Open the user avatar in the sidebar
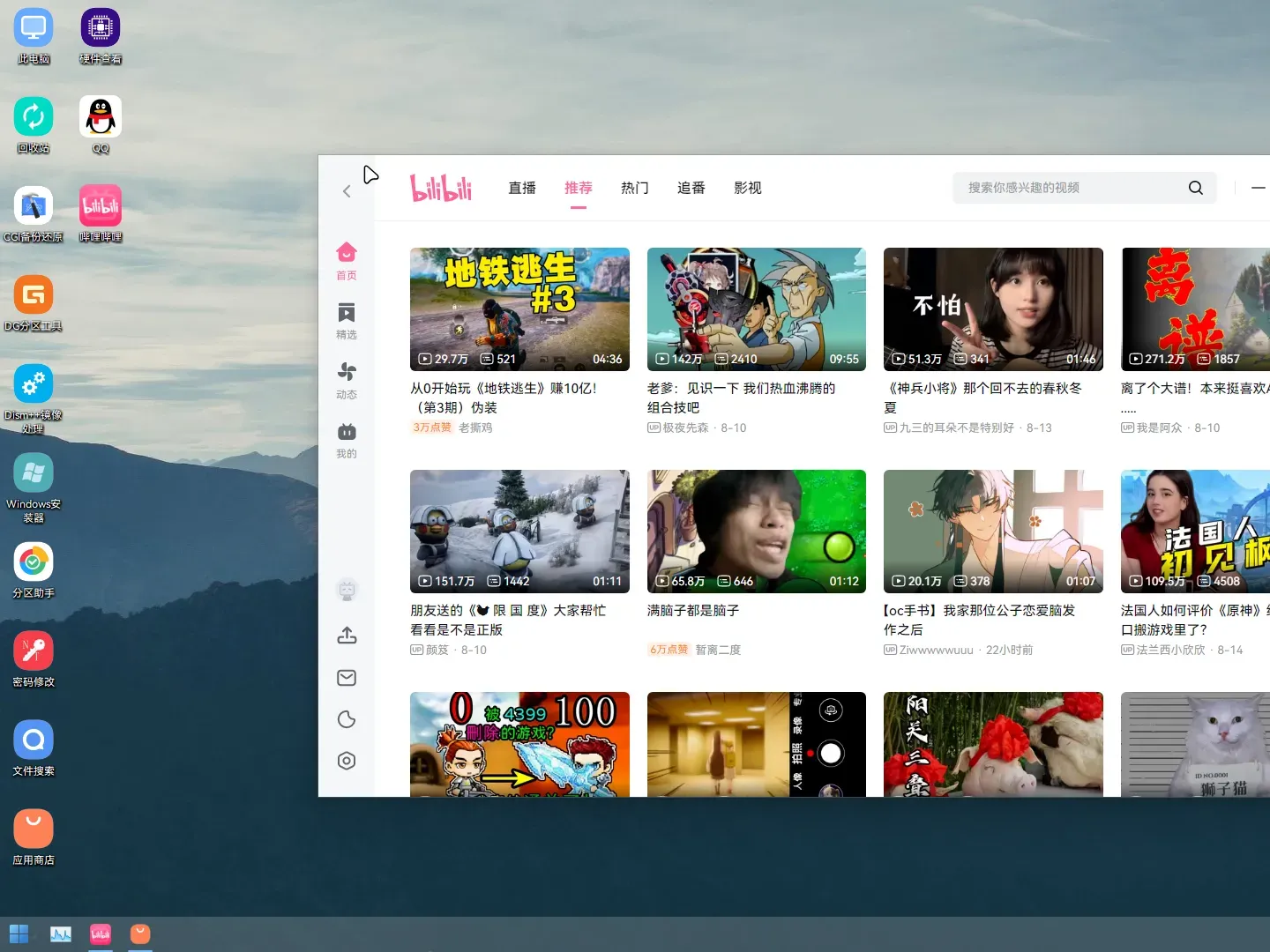The image size is (1270, 952). point(347,589)
